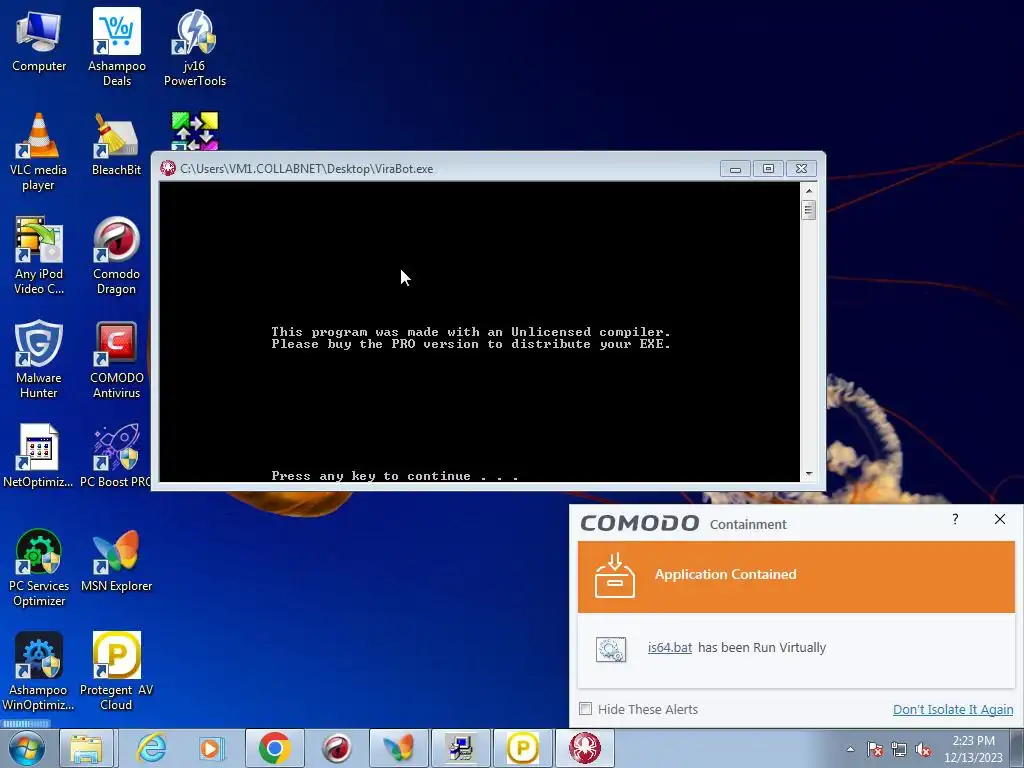The width and height of the screenshot is (1024, 768).
Task: Click the 'Press any key to continue' text
Action: pos(395,476)
